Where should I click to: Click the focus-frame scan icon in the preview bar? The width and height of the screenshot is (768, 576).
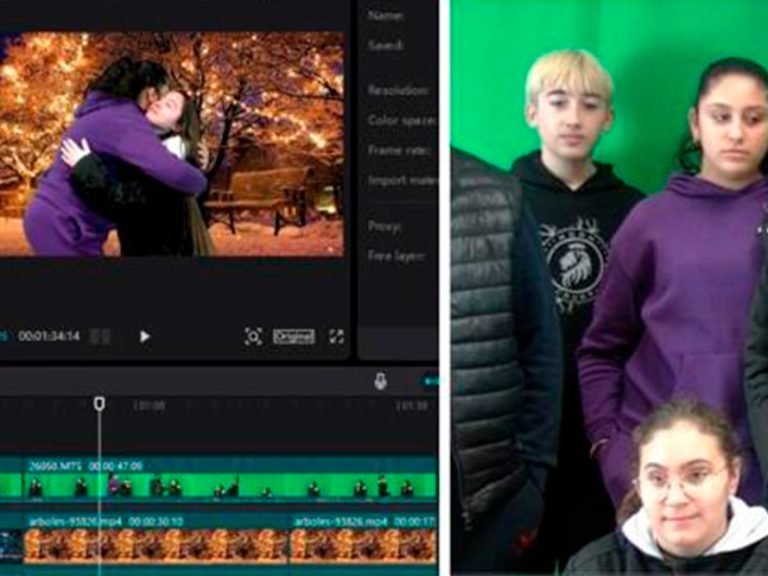tap(254, 337)
